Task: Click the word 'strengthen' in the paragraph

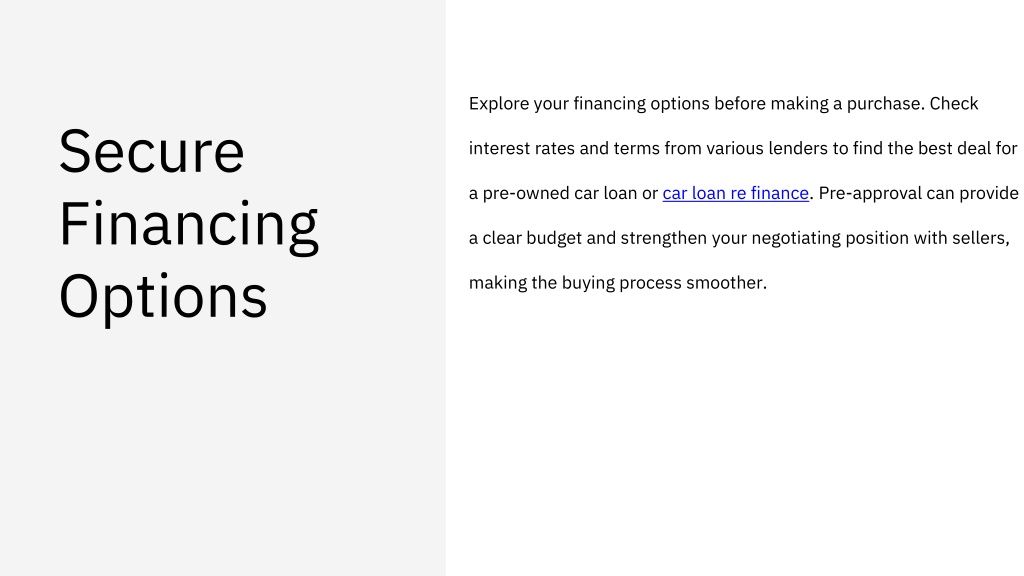Action: [664, 238]
